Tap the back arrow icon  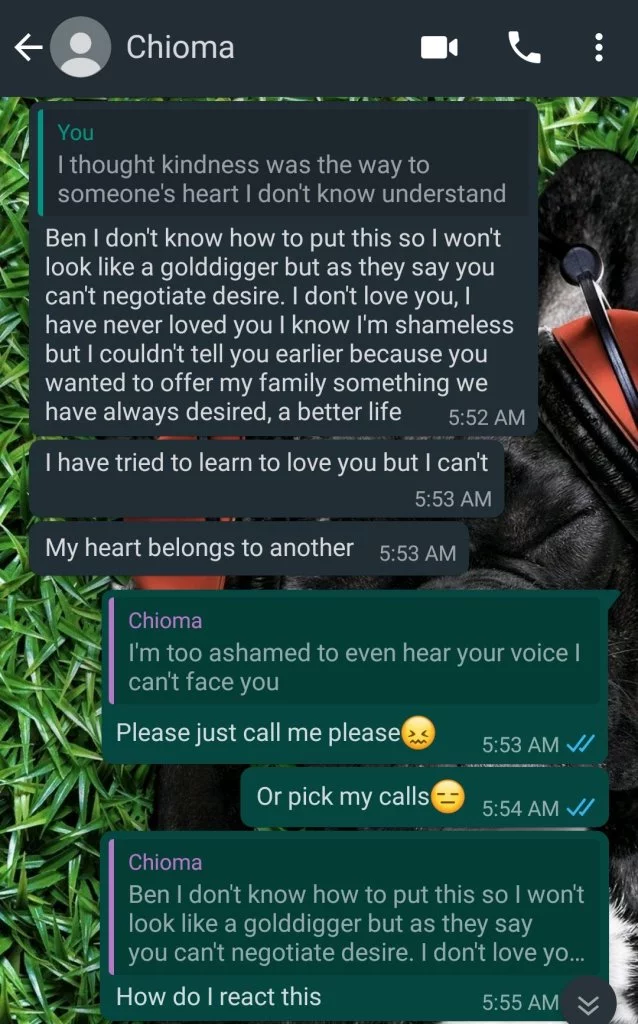click(x=28, y=48)
